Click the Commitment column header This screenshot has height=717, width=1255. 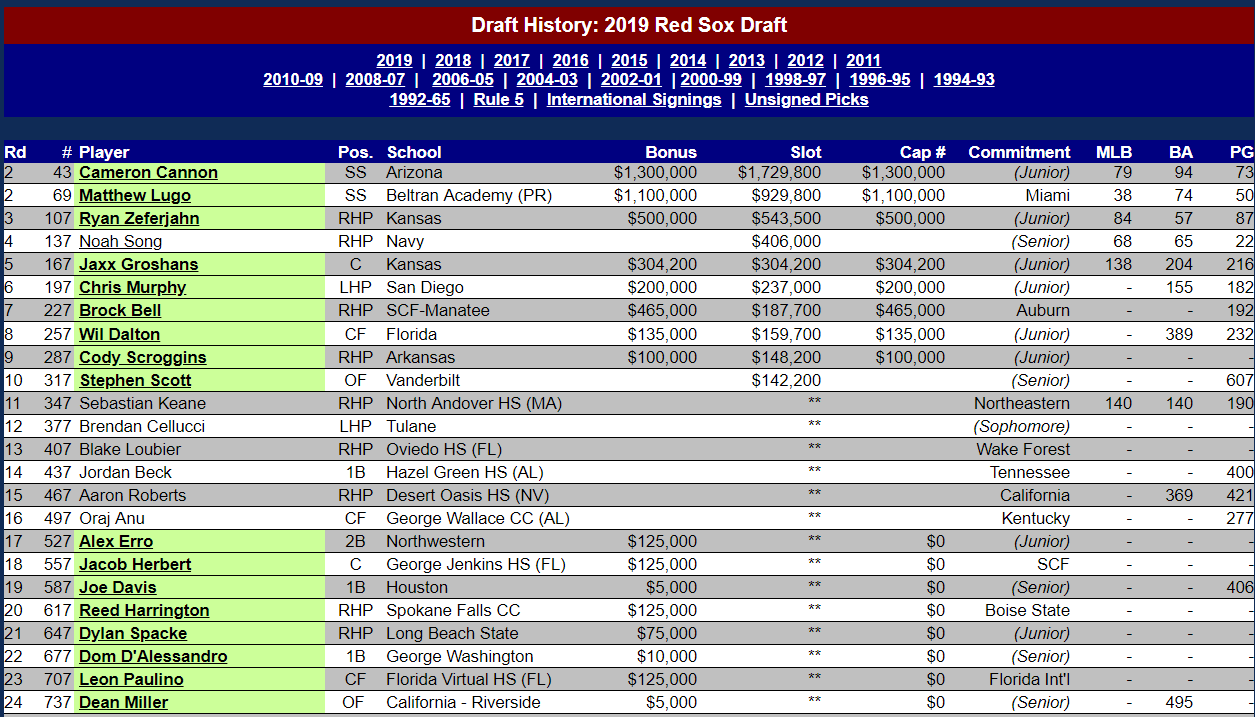[x=1019, y=152]
